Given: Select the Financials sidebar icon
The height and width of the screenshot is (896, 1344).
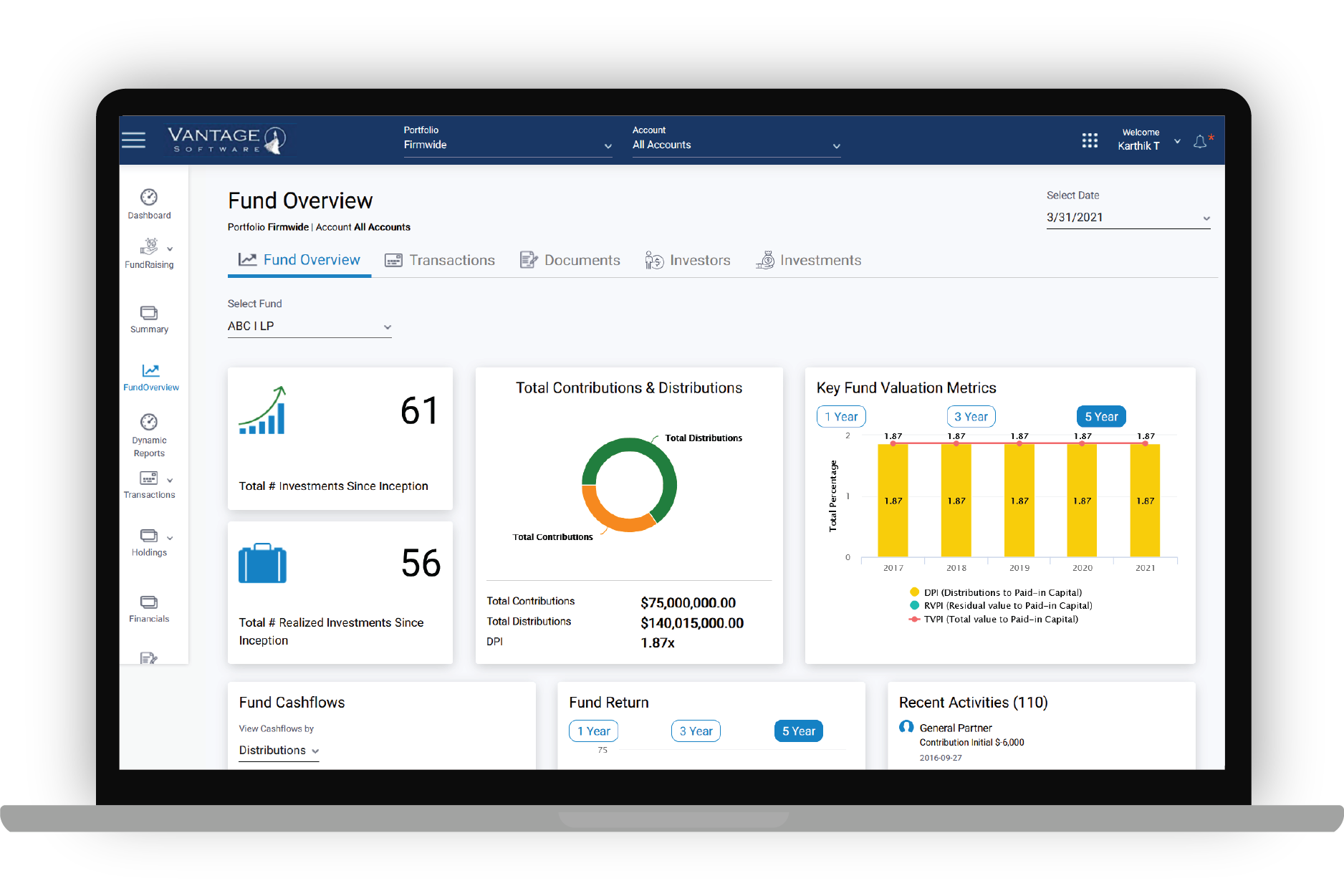Looking at the screenshot, I should click(x=149, y=608).
